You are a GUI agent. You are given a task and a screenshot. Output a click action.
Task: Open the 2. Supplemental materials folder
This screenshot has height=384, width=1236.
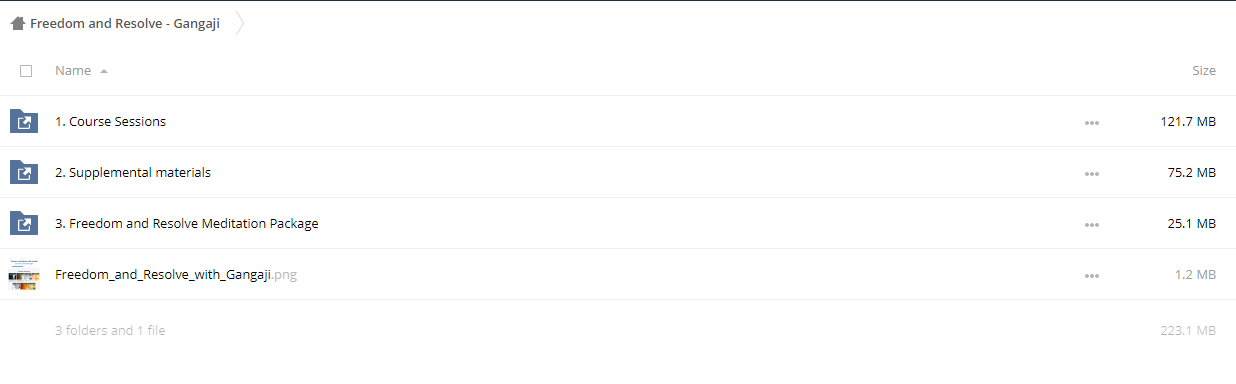[133, 173]
